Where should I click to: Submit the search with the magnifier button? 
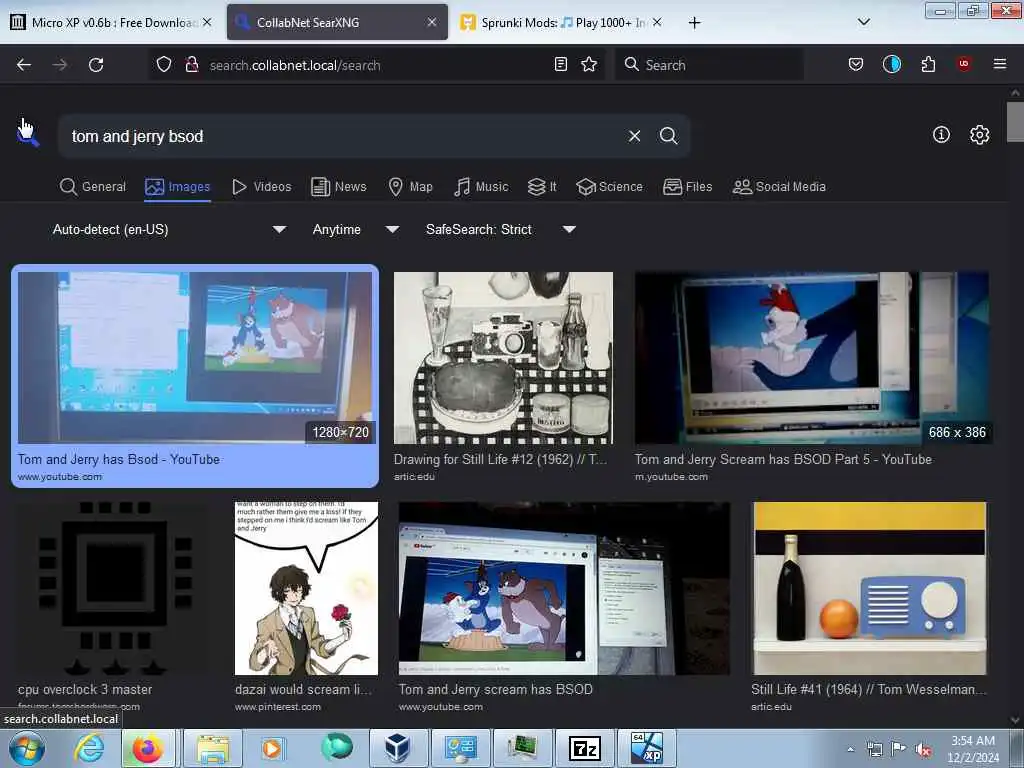pos(668,136)
